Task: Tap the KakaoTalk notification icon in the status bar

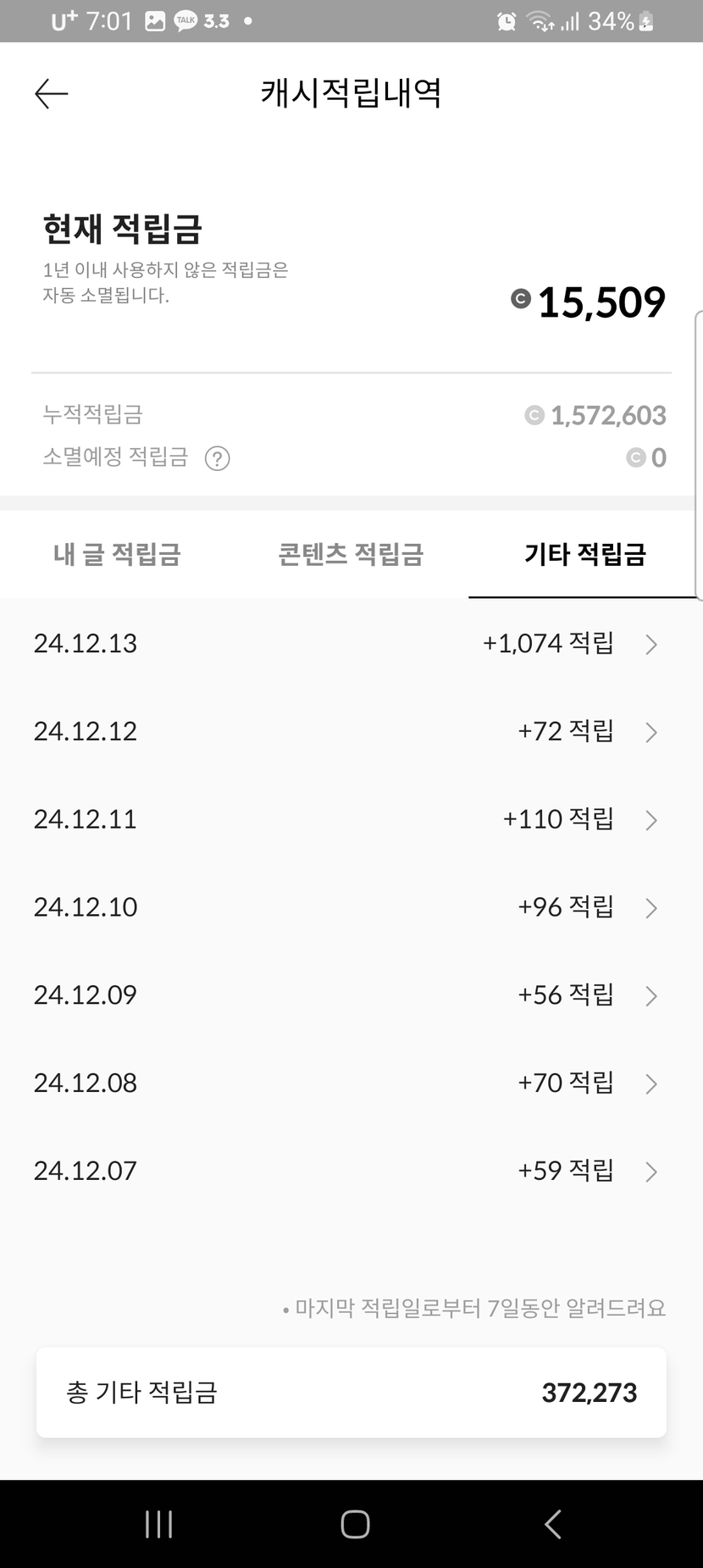Action: point(185,21)
